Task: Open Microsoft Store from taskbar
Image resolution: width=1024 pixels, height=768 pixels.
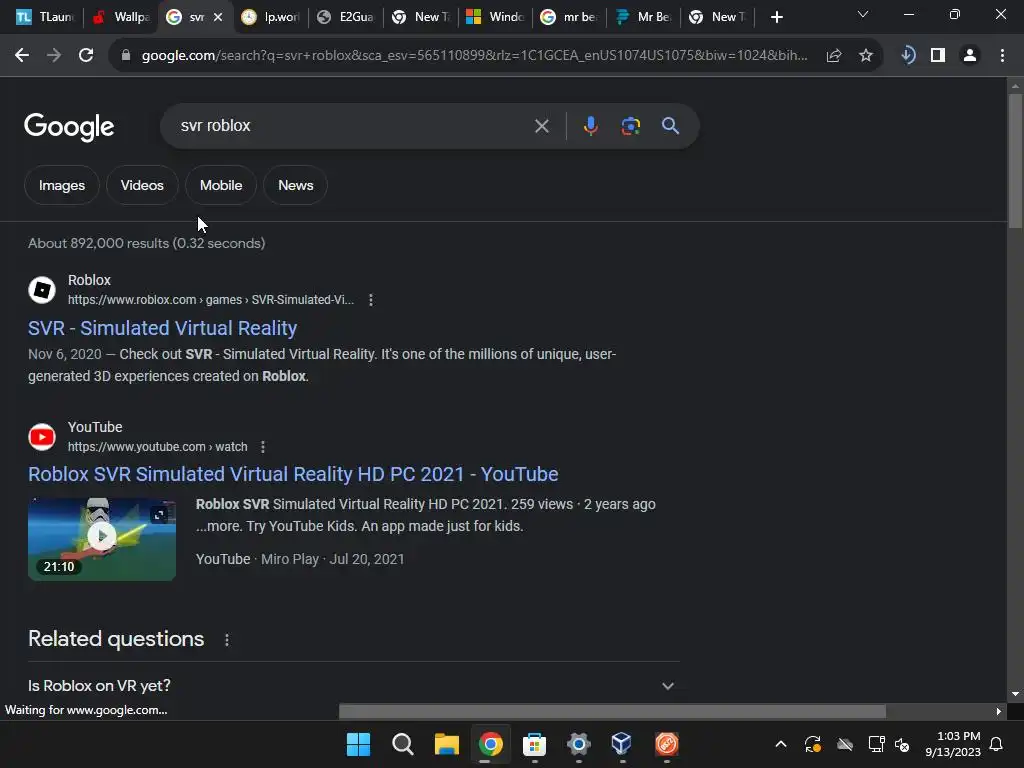Action: [x=534, y=744]
